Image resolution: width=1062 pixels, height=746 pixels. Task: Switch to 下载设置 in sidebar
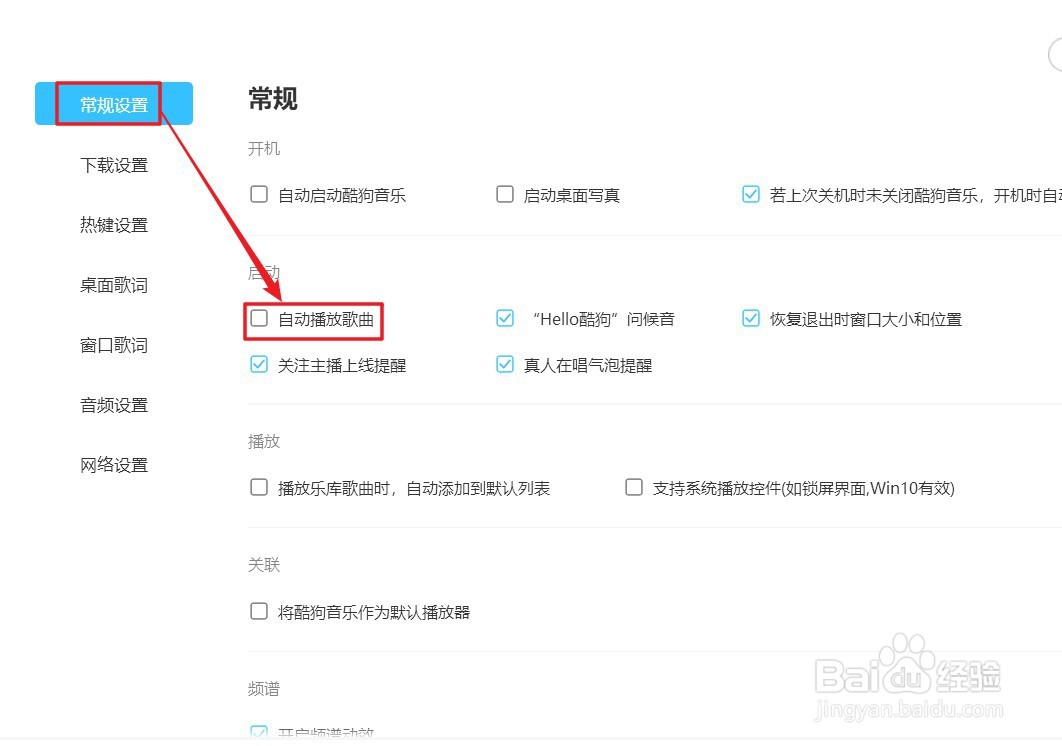tap(114, 165)
